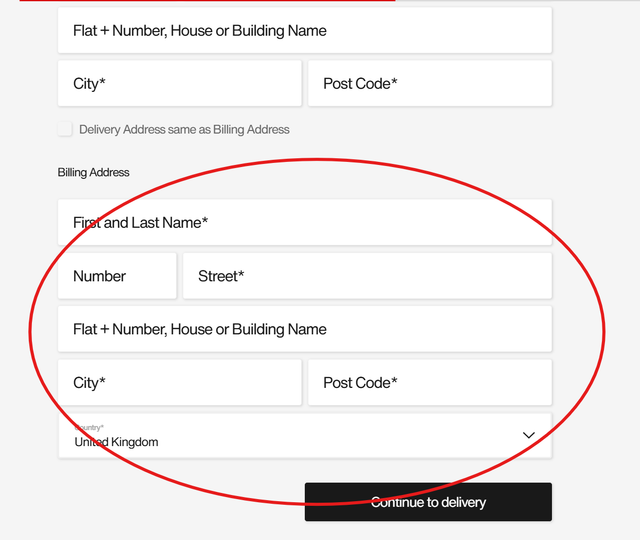This screenshot has height=540, width=640.
Task: Click the 'First and Last Name*' placeholder text
Action: coord(140,222)
